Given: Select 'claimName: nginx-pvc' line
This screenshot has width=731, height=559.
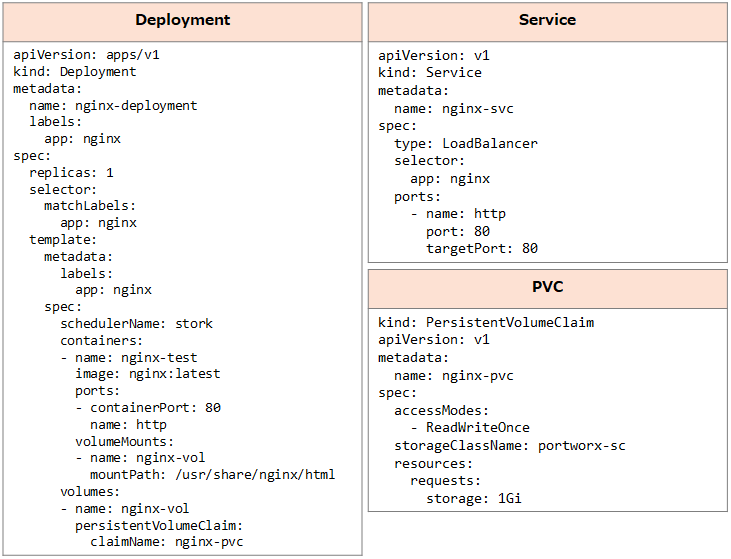Looking at the screenshot, I should 166,542.
